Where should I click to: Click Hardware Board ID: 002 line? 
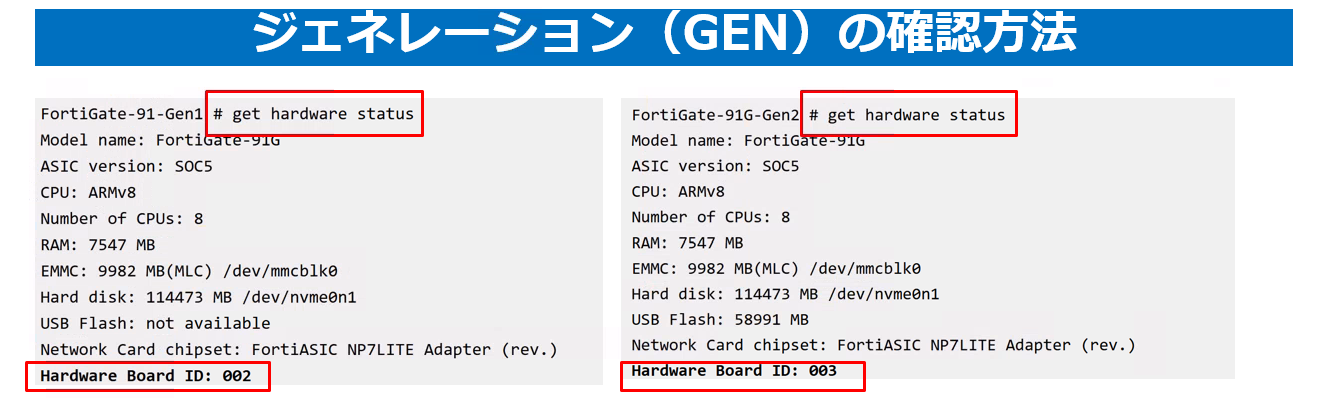point(146,376)
